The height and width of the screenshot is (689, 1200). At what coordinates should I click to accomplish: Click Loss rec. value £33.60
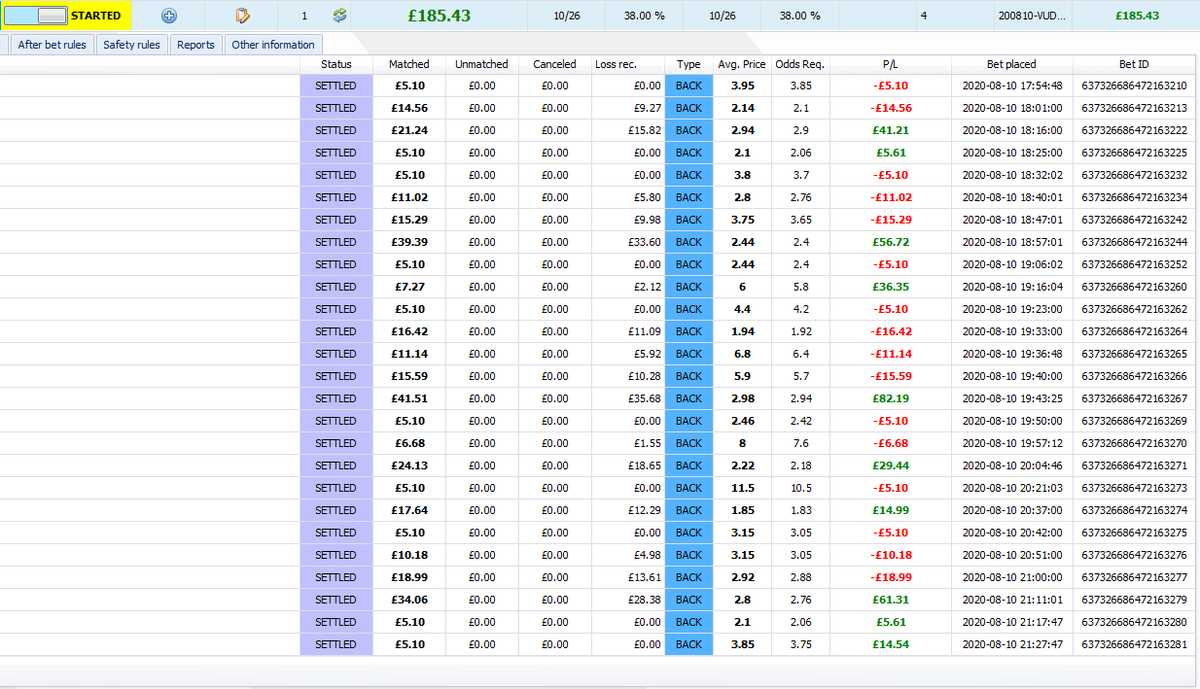pos(644,242)
